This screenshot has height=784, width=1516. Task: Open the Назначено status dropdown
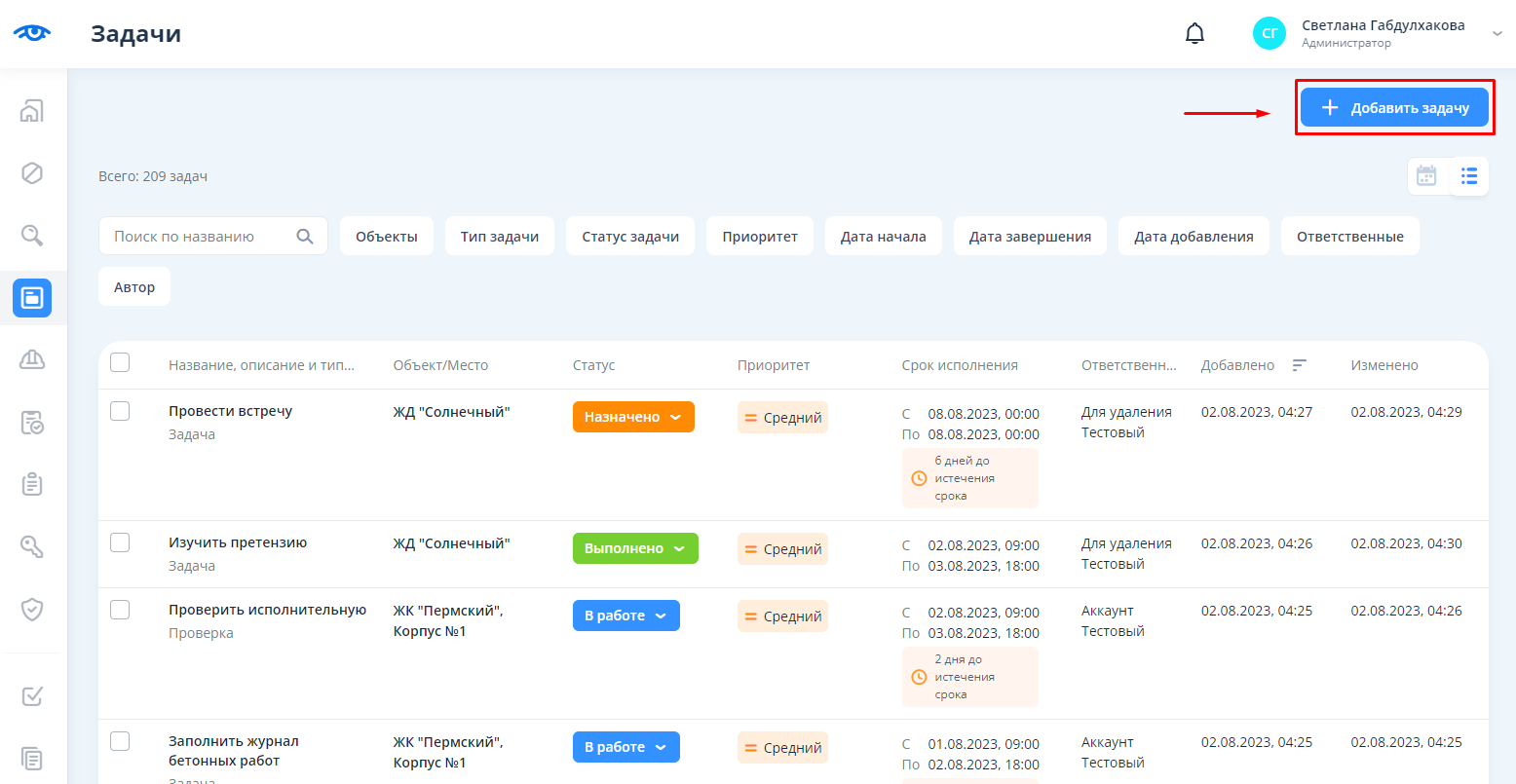(x=633, y=417)
